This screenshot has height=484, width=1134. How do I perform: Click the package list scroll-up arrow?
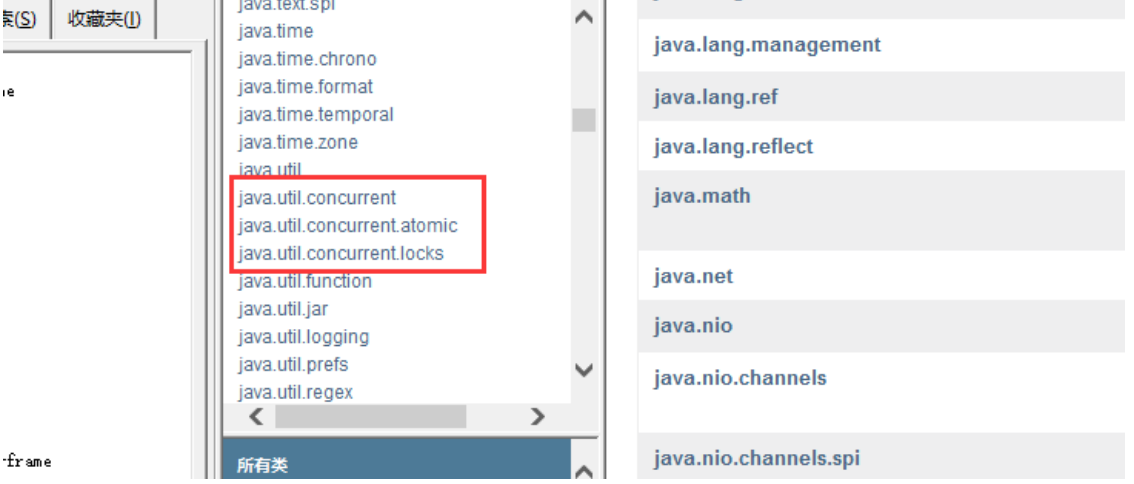[x=585, y=18]
